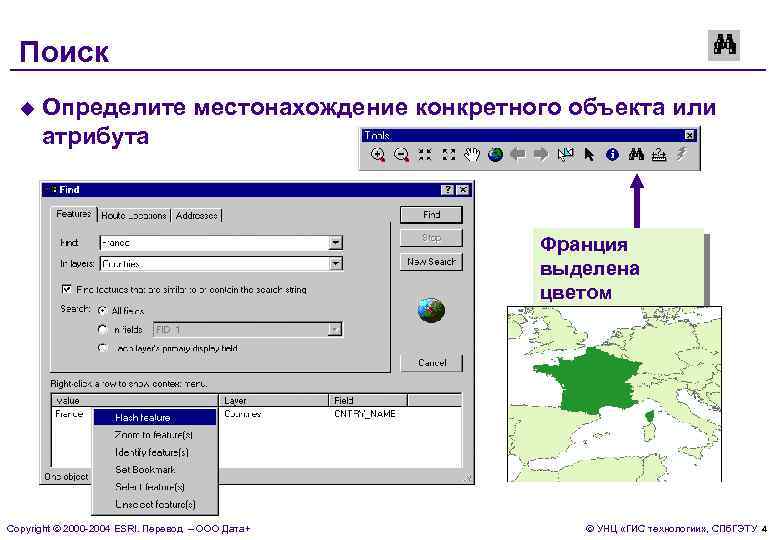The height and width of the screenshot is (540, 780).
Task: Click the binoculars icon in slide header
Action: coord(724,45)
